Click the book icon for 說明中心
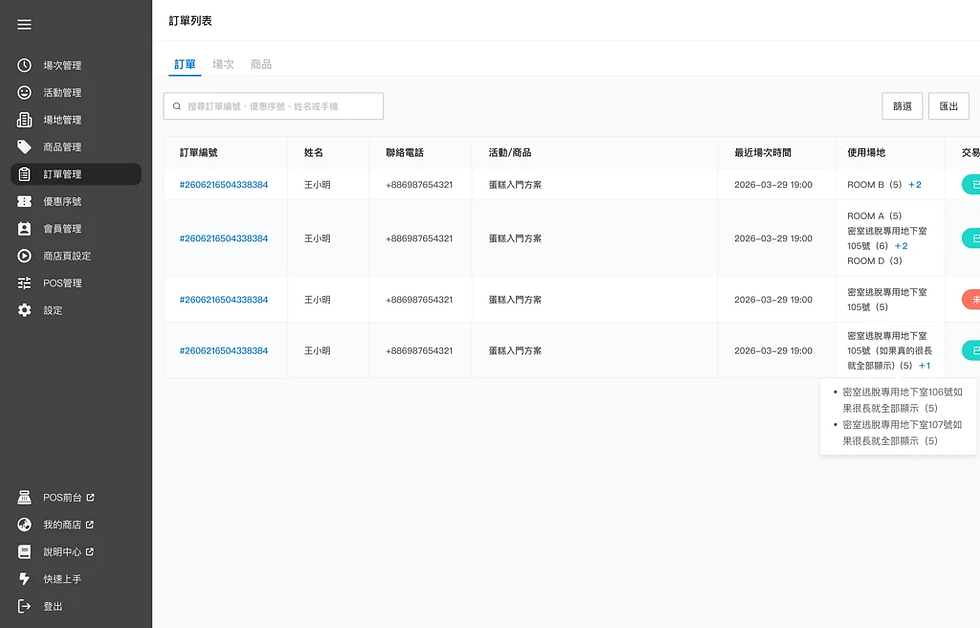The height and width of the screenshot is (628, 980). [x=24, y=552]
